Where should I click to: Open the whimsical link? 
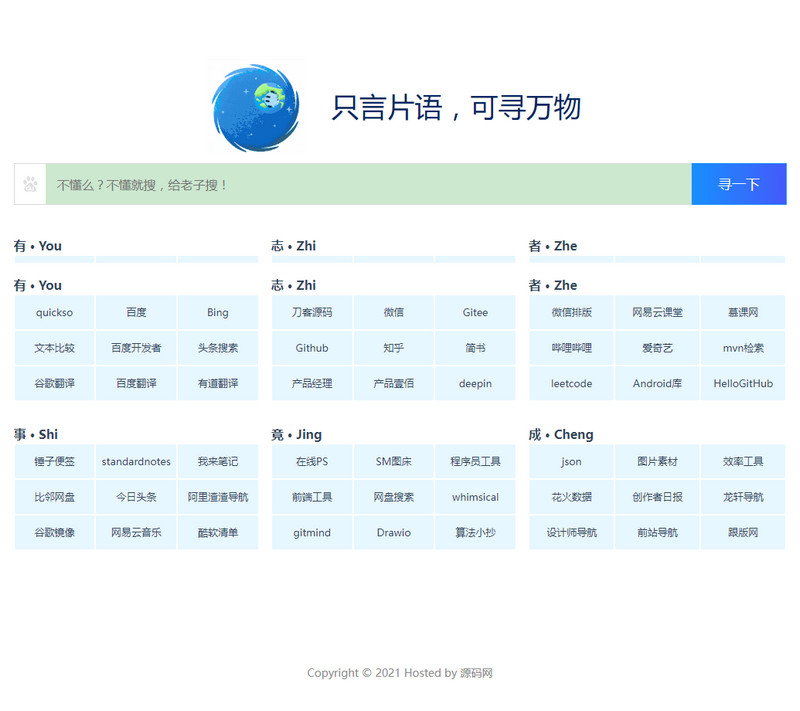[x=475, y=497]
